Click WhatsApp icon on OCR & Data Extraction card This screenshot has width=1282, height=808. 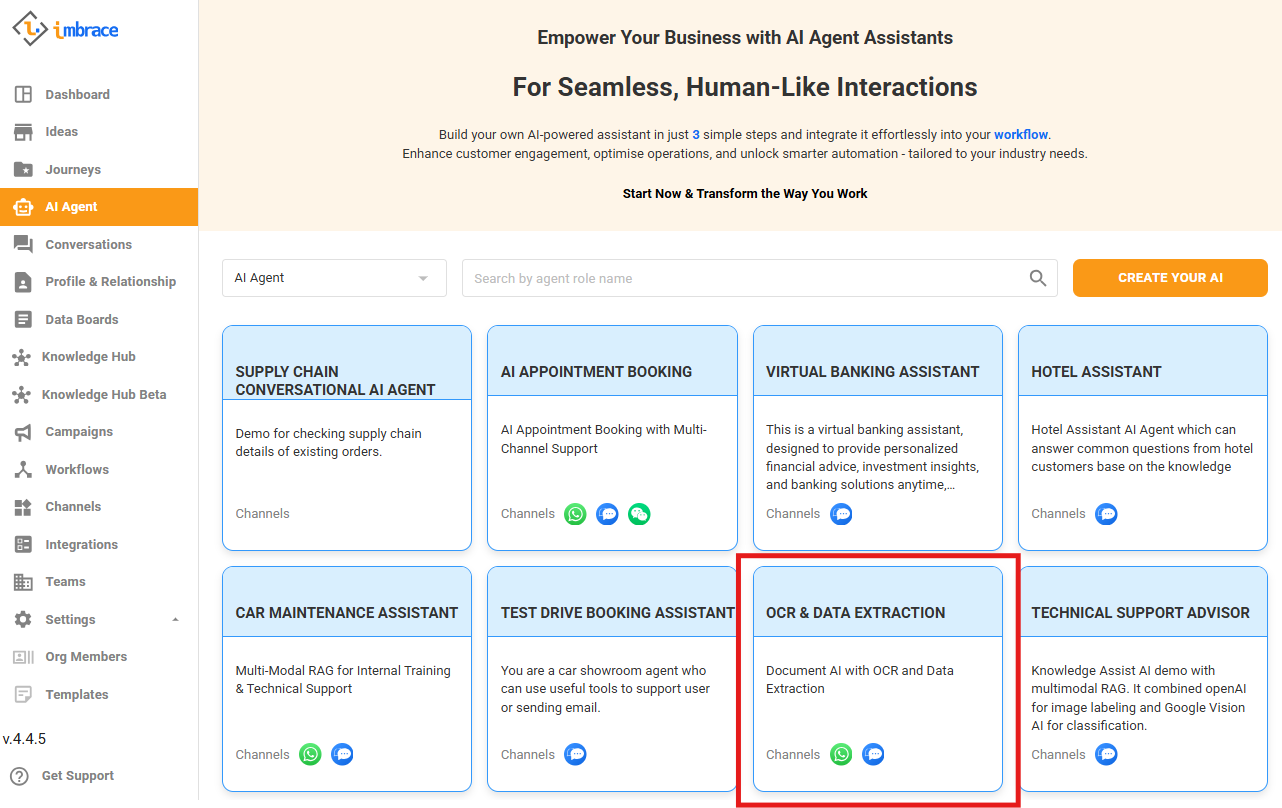[x=841, y=755]
